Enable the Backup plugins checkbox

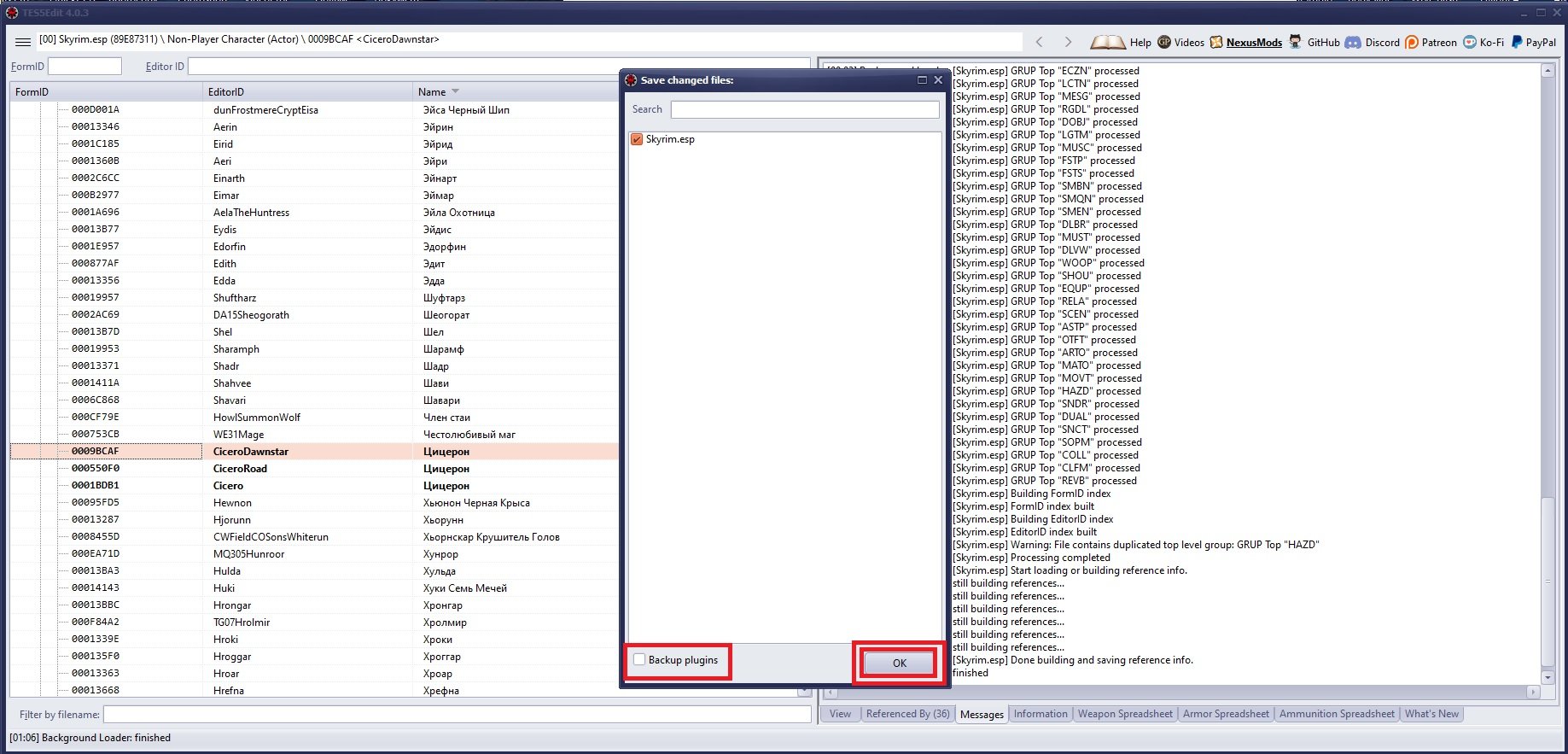click(x=639, y=659)
